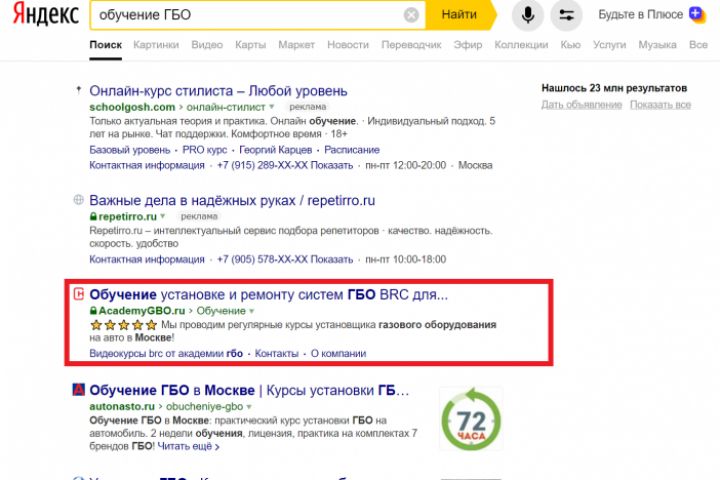The width and height of the screenshot is (720, 480).
Task: Switch to the Карты tab
Action: point(250,45)
